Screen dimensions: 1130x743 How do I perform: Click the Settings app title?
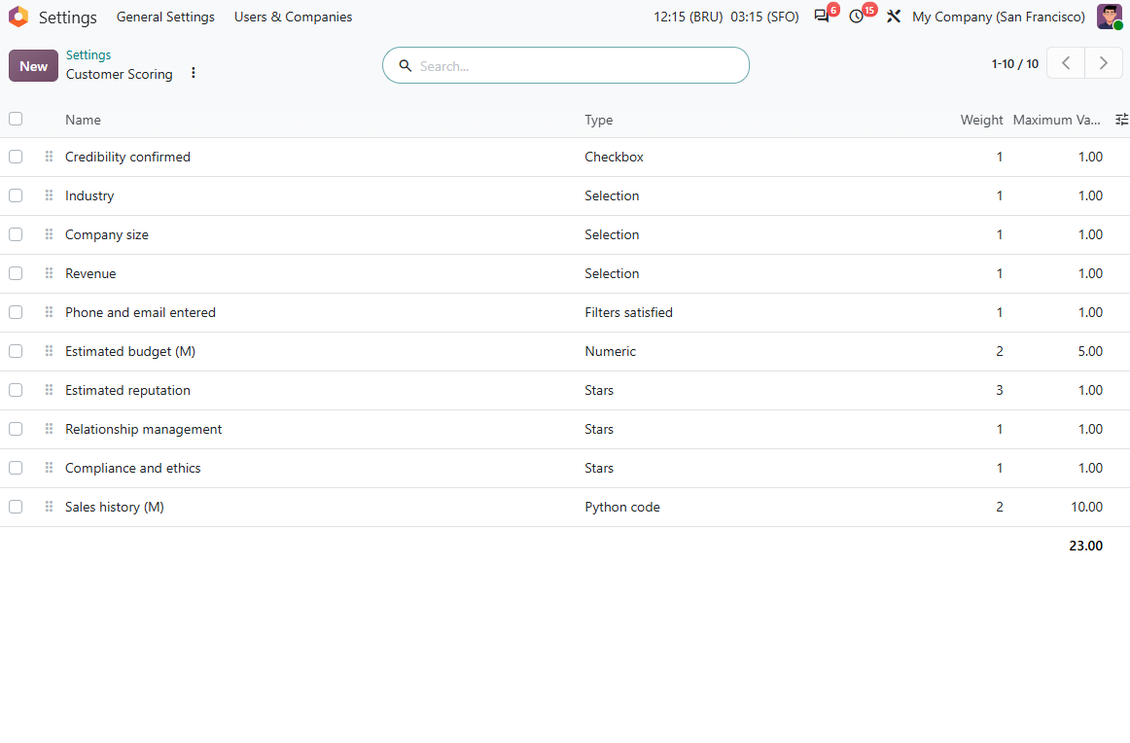[68, 17]
